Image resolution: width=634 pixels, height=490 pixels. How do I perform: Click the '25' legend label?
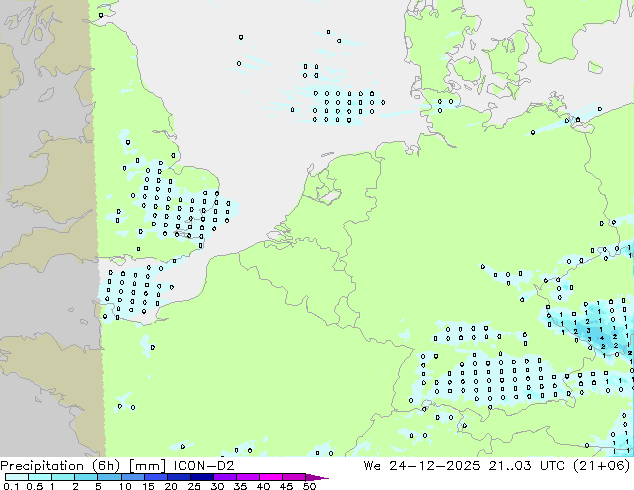(x=194, y=486)
